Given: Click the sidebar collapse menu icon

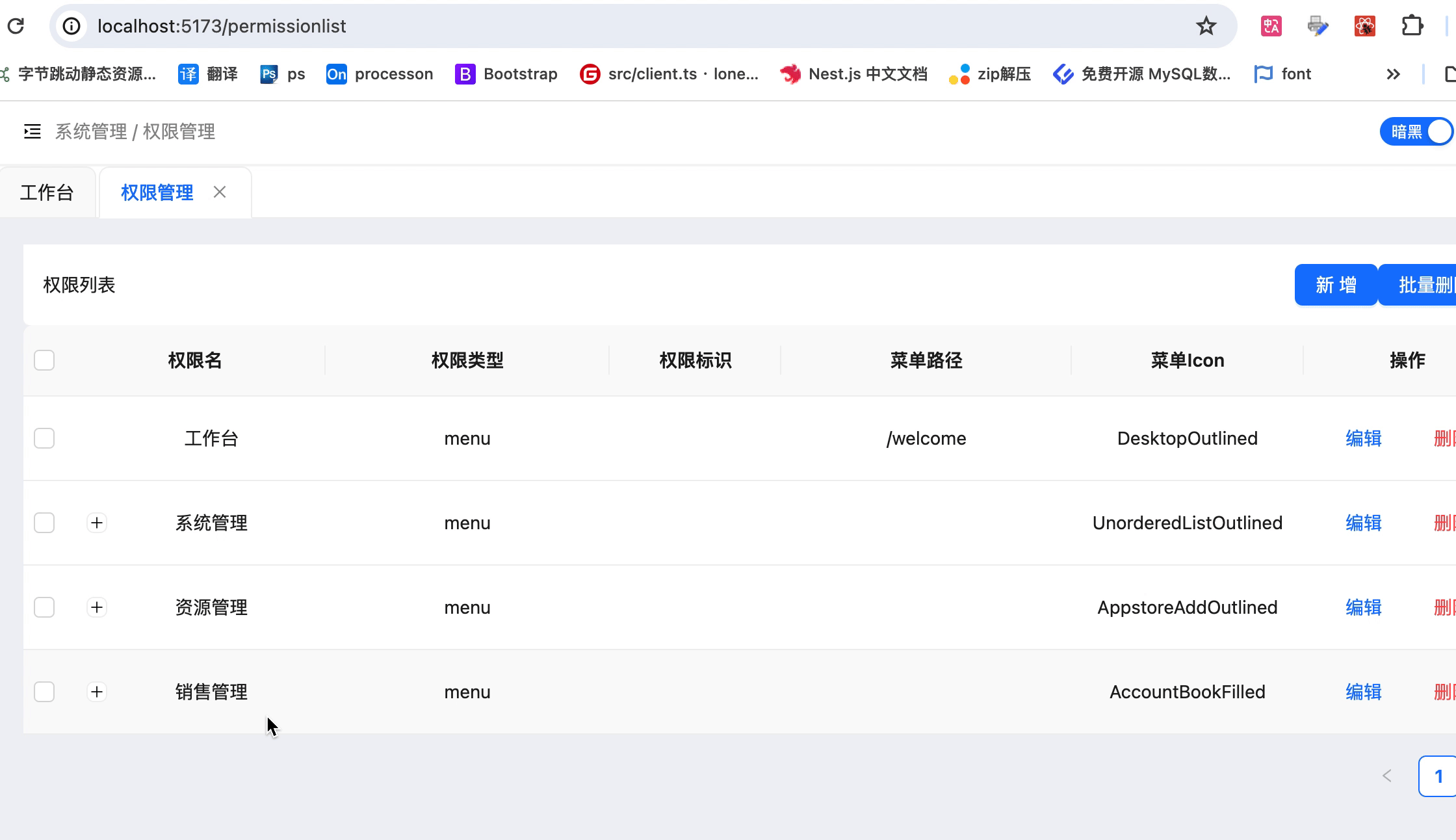Looking at the screenshot, I should pyautogui.click(x=32, y=132).
